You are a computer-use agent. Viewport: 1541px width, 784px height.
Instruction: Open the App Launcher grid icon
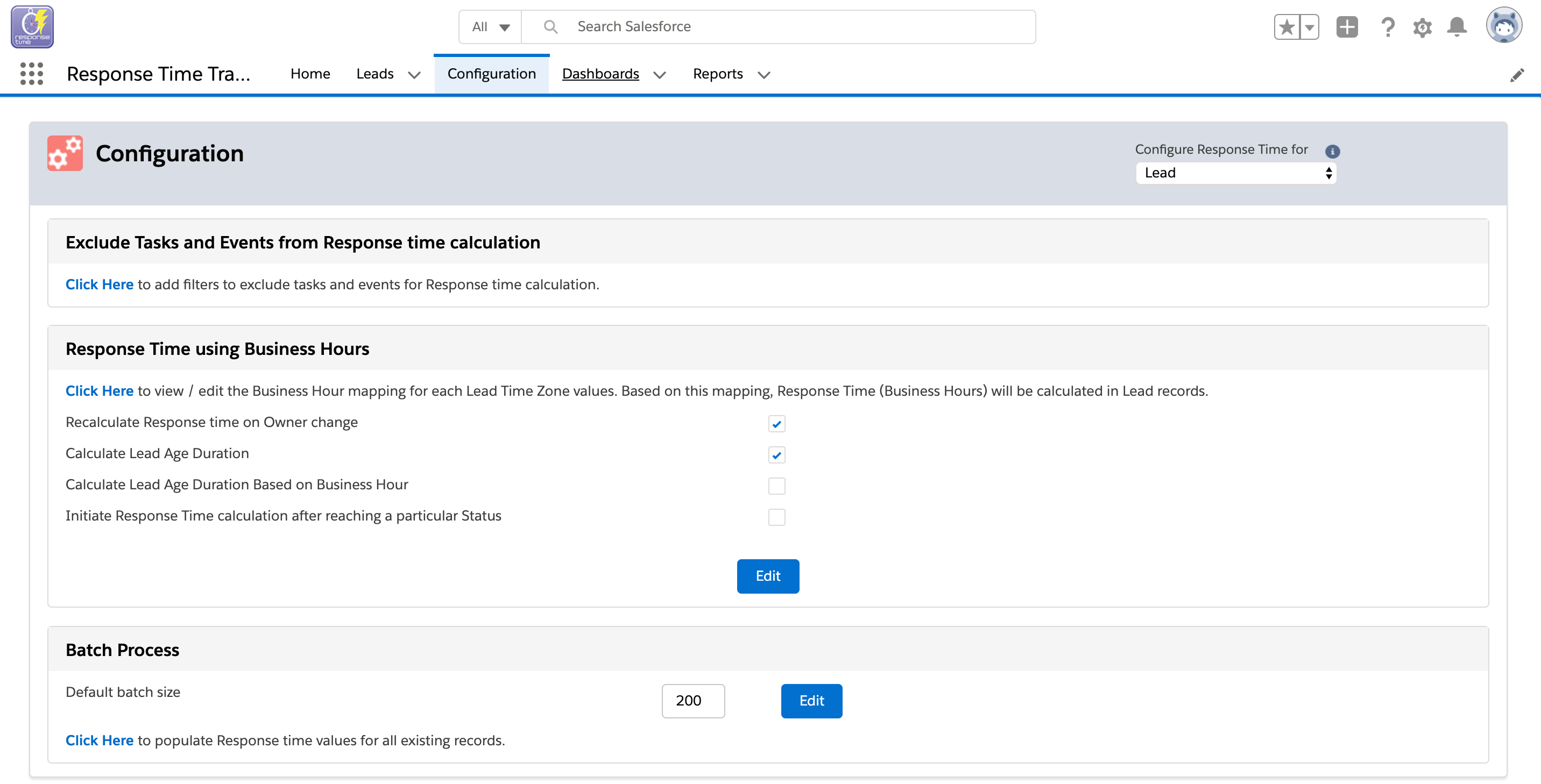tap(32, 74)
